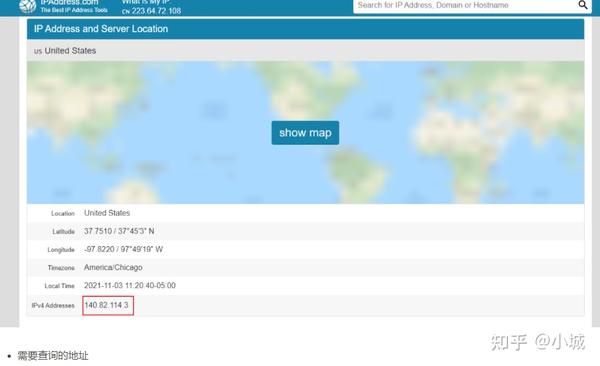Click the show map button
The width and height of the screenshot is (600, 366).
click(305, 133)
